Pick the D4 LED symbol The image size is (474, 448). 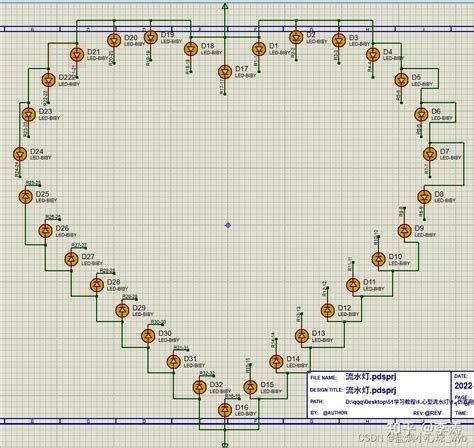(373, 55)
